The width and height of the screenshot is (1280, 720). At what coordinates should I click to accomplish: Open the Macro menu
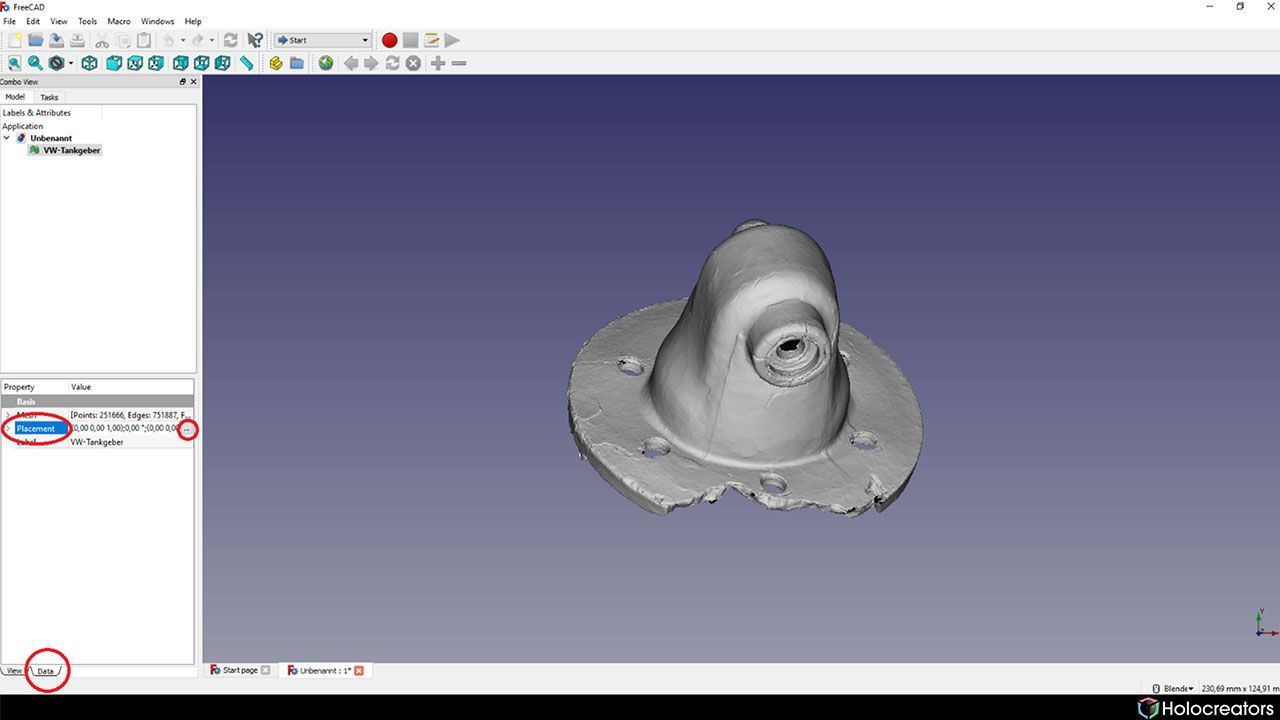(118, 21)
